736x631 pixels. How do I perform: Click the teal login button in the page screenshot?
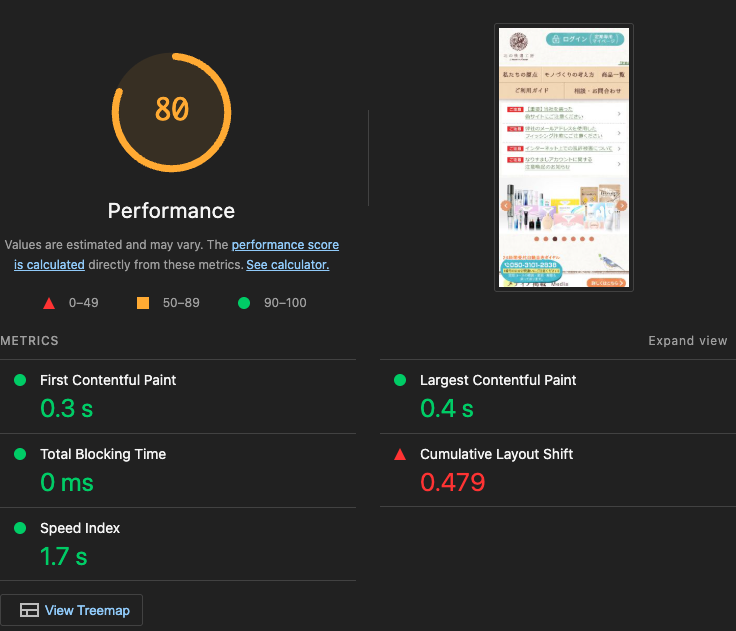(585, 39)
